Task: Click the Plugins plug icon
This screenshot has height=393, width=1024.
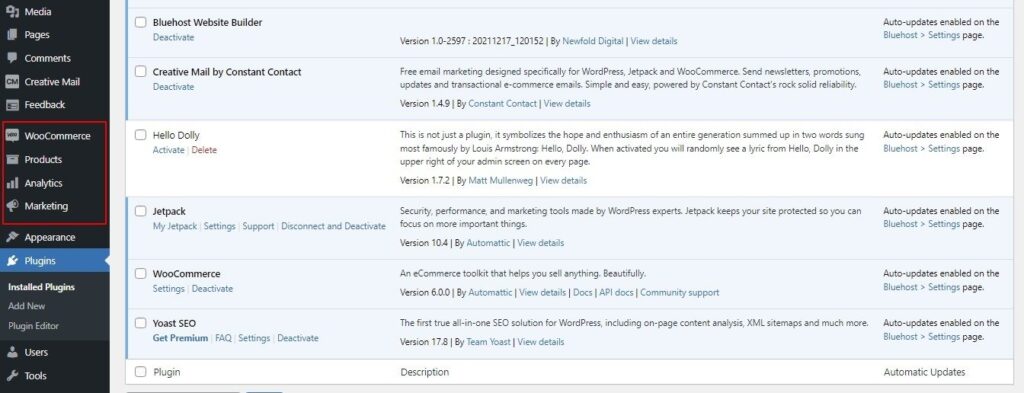Action: [x=12, y=261]
